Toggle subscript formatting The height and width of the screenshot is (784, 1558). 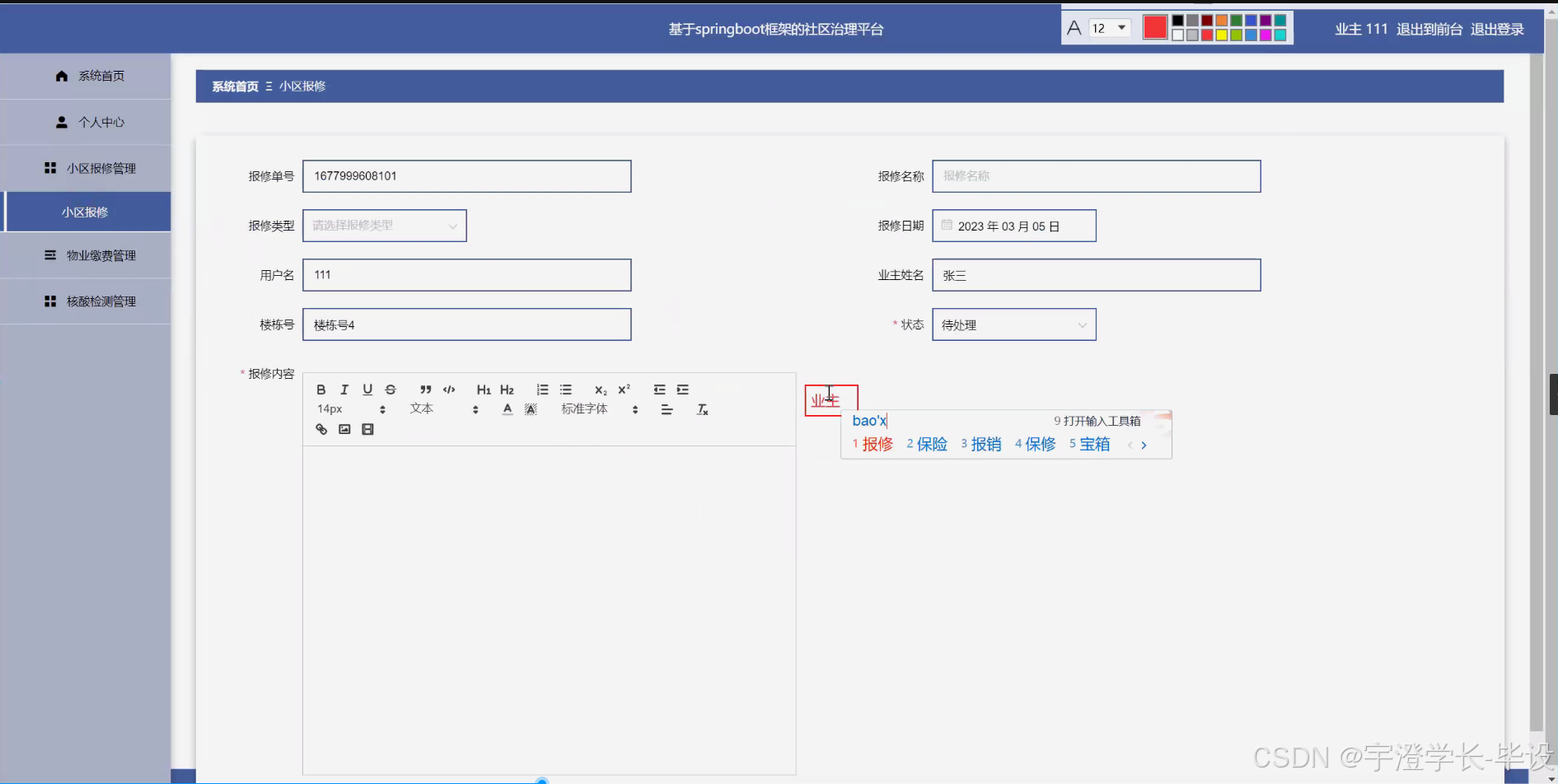pyautogui.click(x=600, y=390)
